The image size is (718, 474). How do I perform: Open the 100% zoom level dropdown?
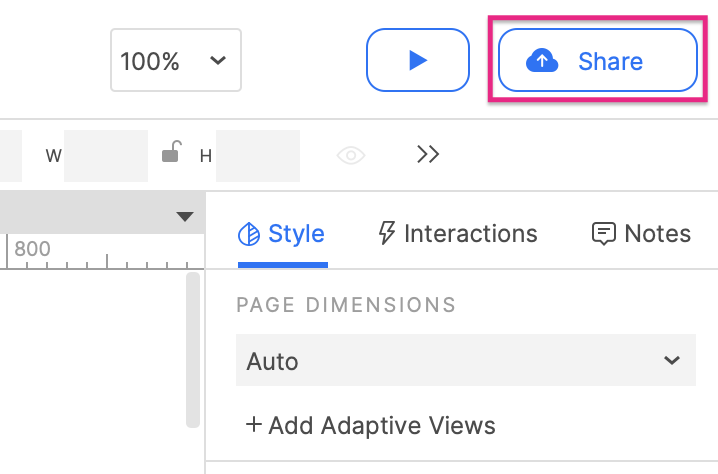[x=175, y=61]
